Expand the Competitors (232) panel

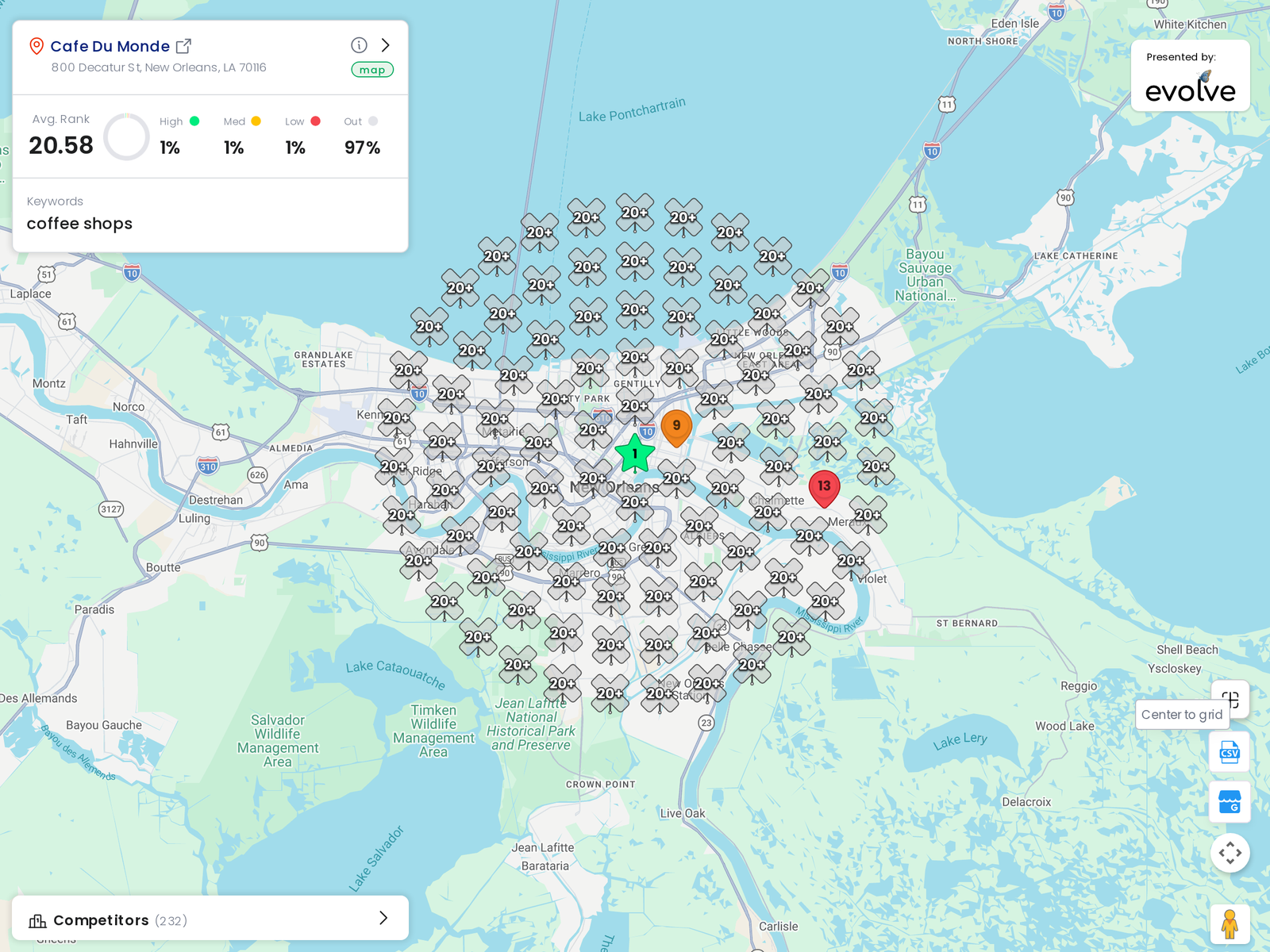coord(210,918)
